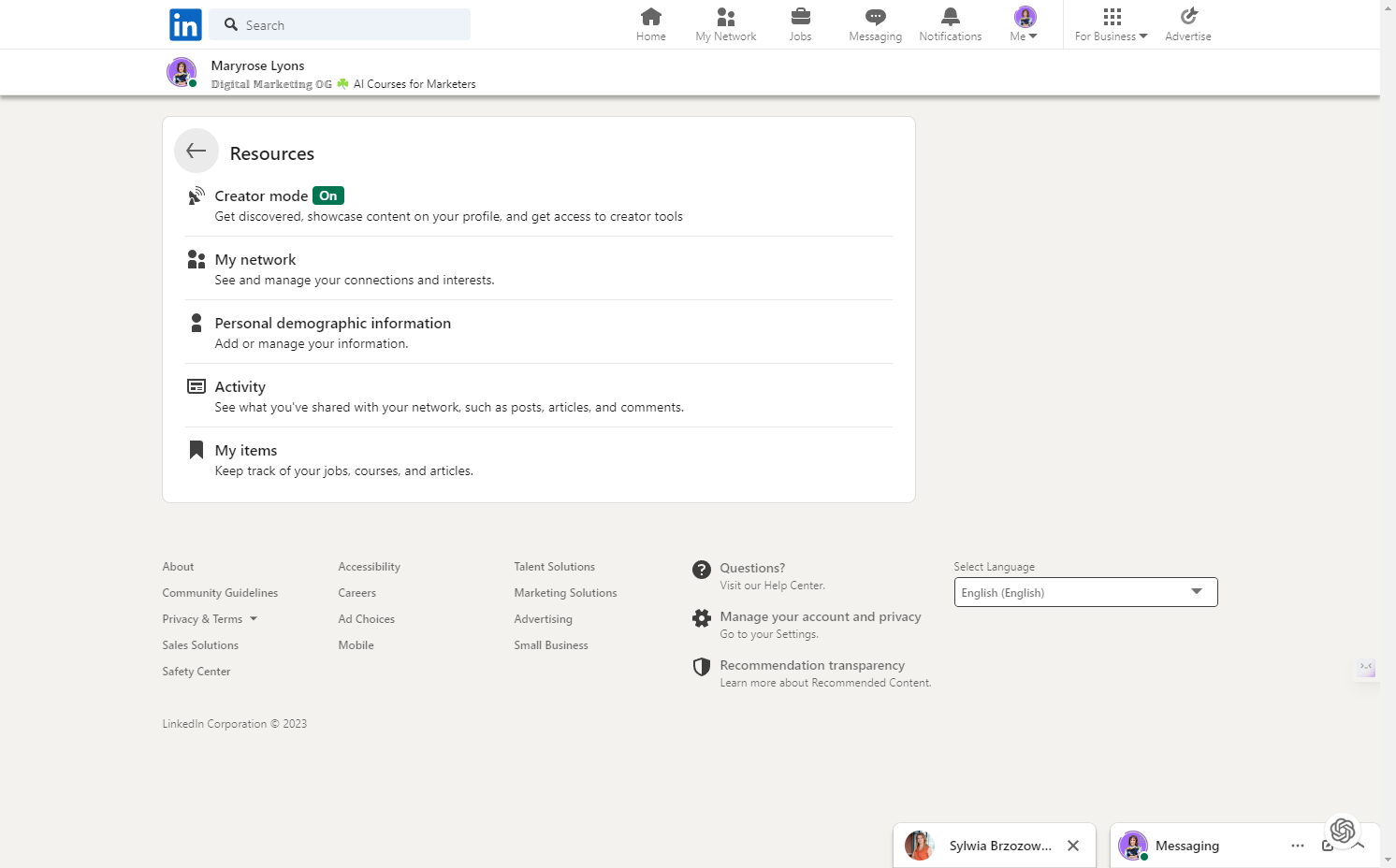1396x868 pixels.
Task: Expand the Messaging panel chevron
Action: click(1359, 846)
